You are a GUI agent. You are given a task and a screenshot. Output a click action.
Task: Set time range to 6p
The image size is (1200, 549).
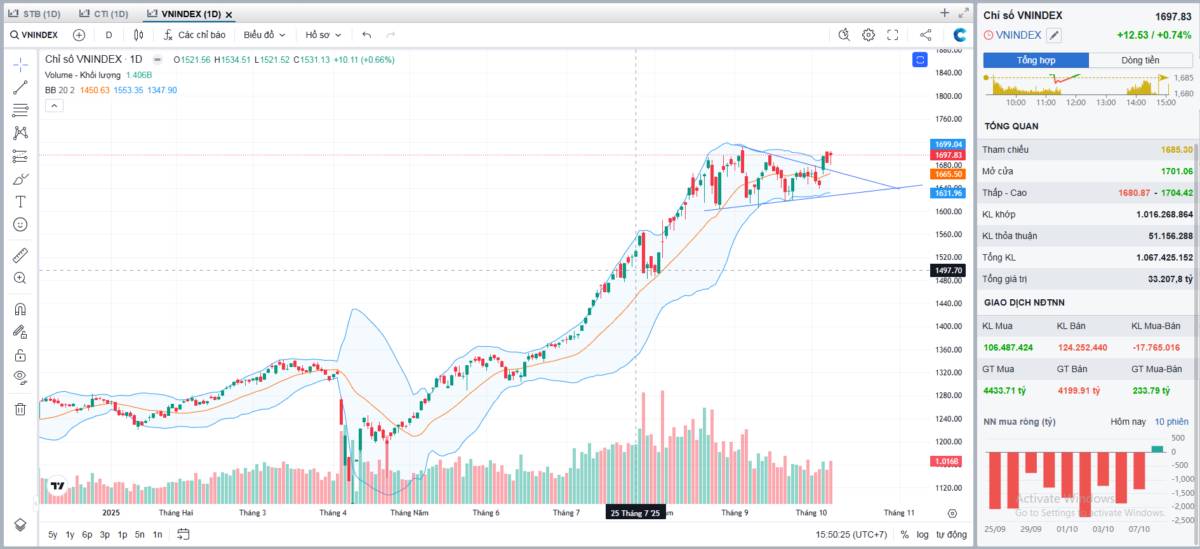[x=87, y=534]
